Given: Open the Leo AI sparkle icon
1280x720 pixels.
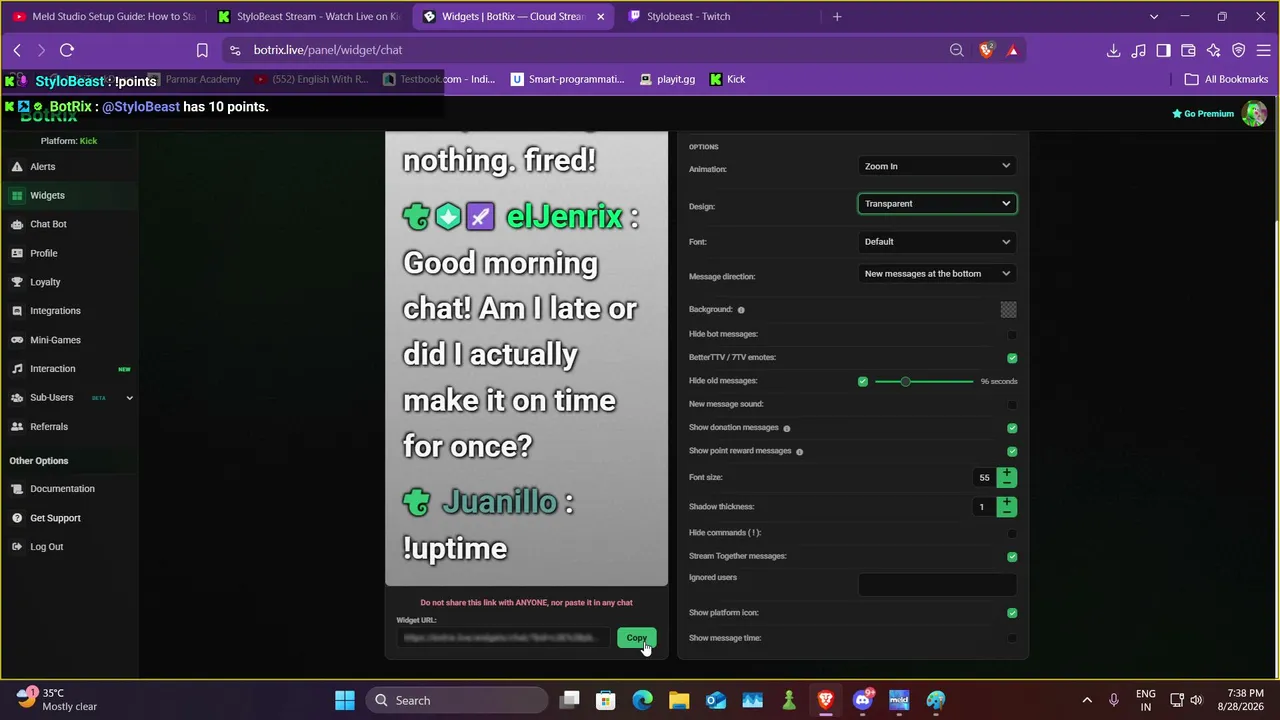Looking at the screenshot, I should click(1214, 50).
